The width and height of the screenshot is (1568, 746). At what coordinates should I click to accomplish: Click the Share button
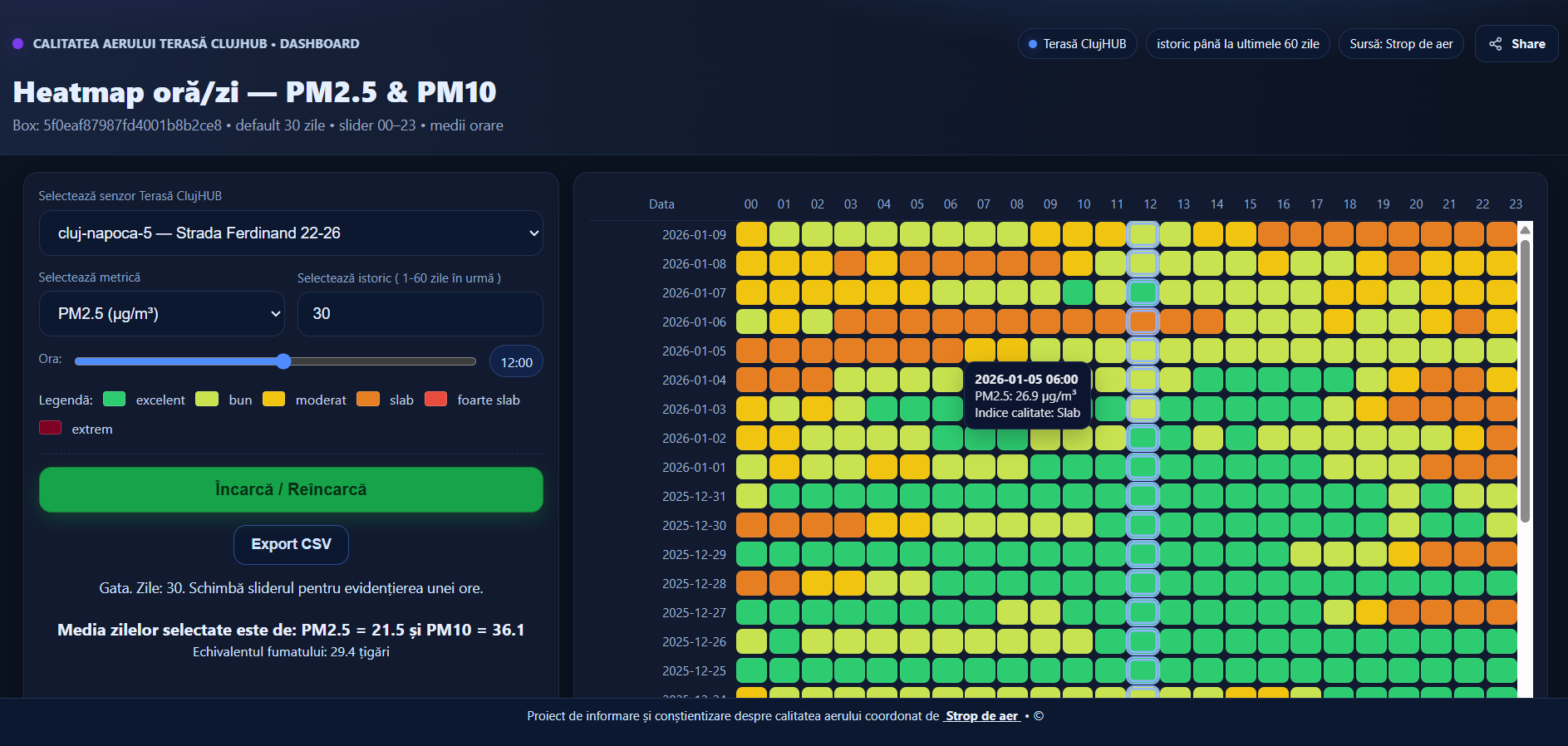tap(1516, 44)
